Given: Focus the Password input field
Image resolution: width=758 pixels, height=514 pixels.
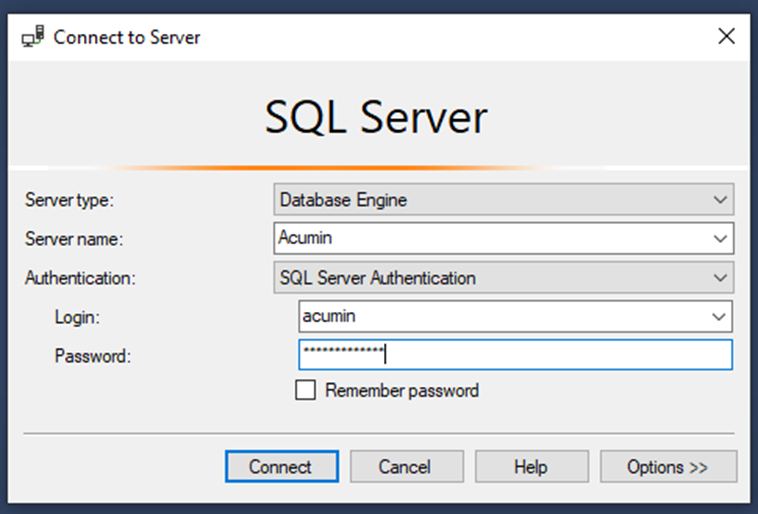Looking at the screenshot, I should pos(515,355).
